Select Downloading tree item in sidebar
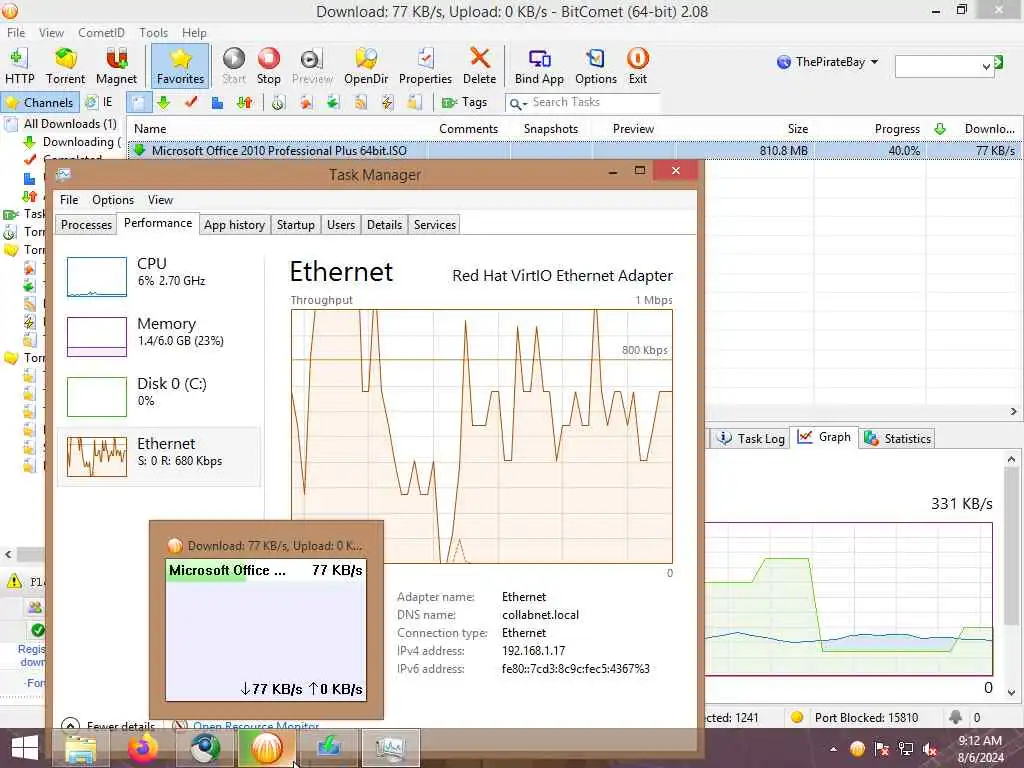Viewport: 1024px width, 768px height. [x=73, y=142]
